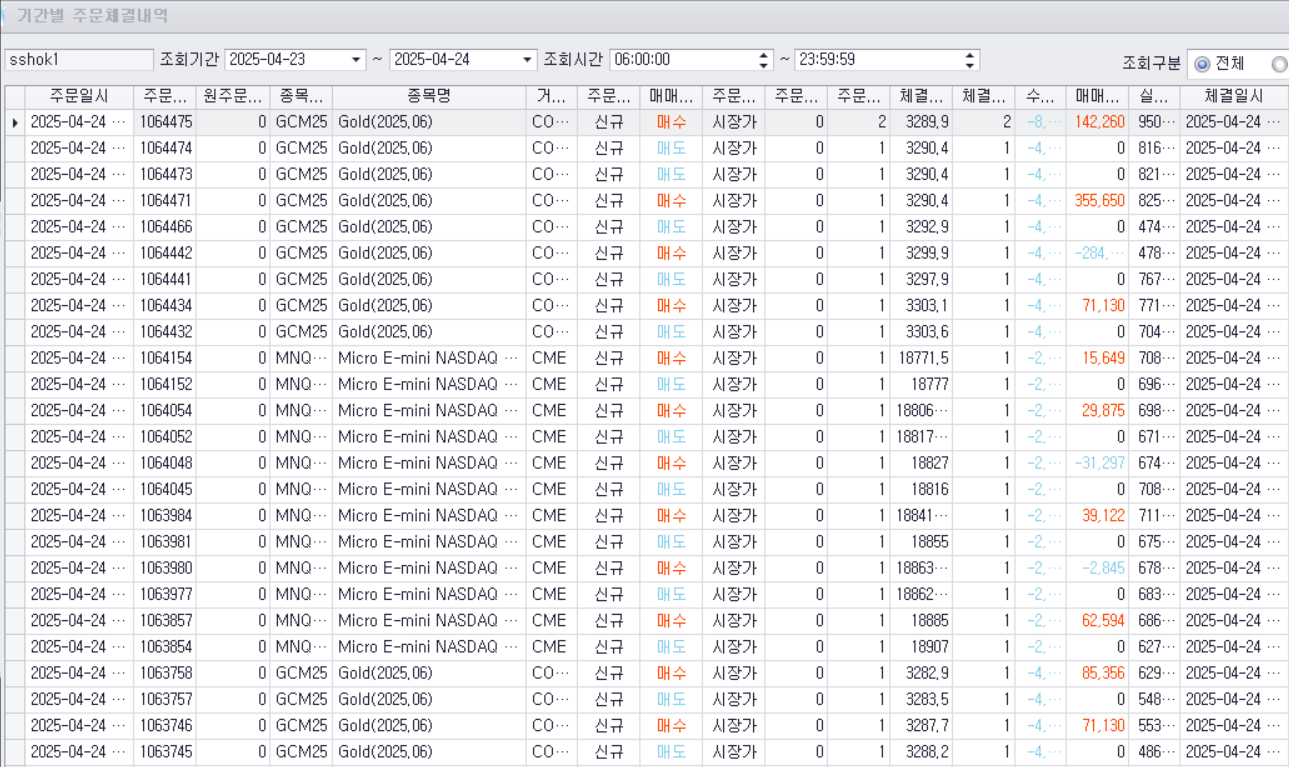Click 신규 in order 1063857 row
The width and height of the screenshot is (1289, 767).
point(609,620)
